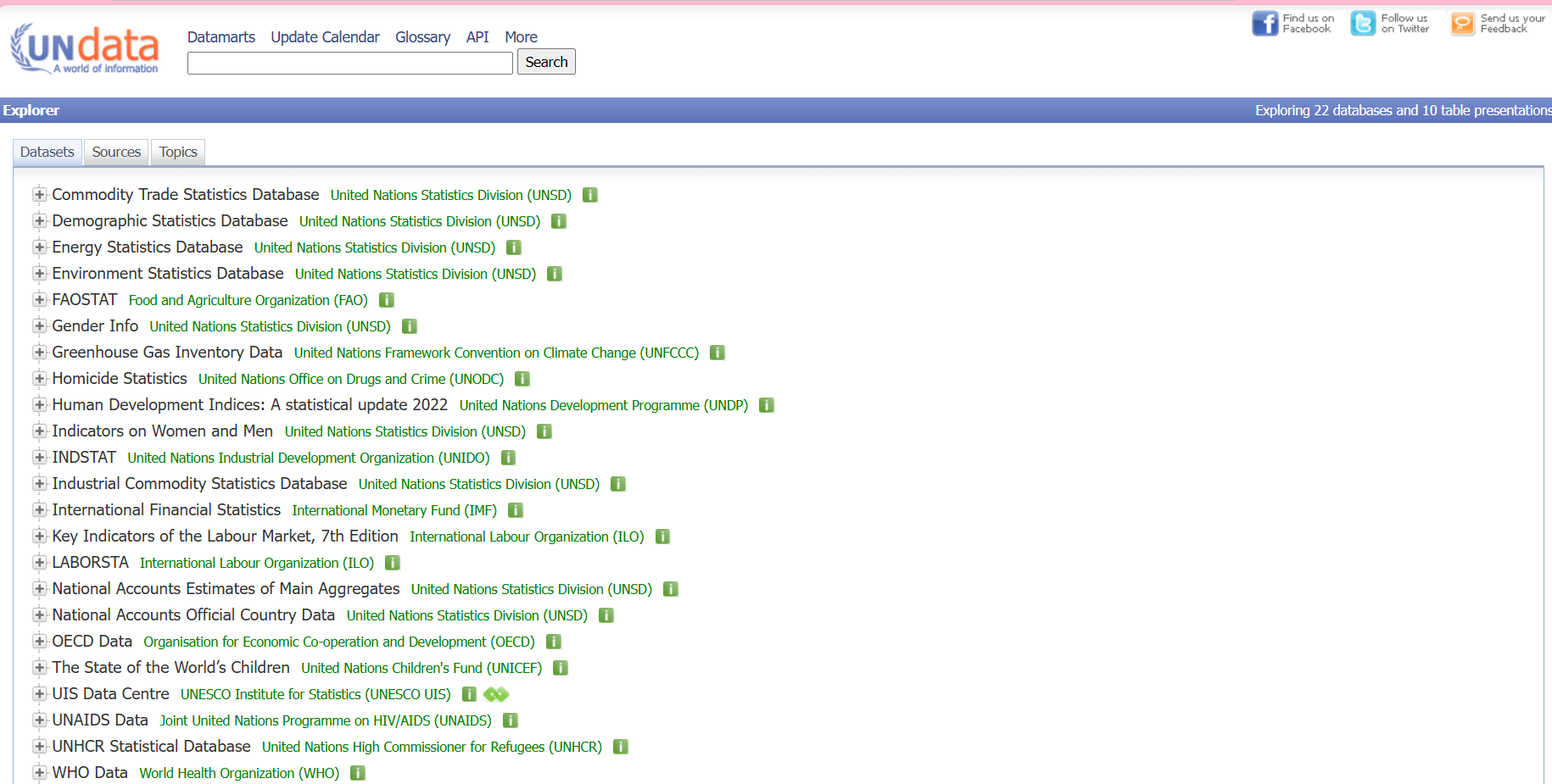Open info icon for UIS Data Centre
This screenshot has height=784, width=1552.
pos(469,694)
